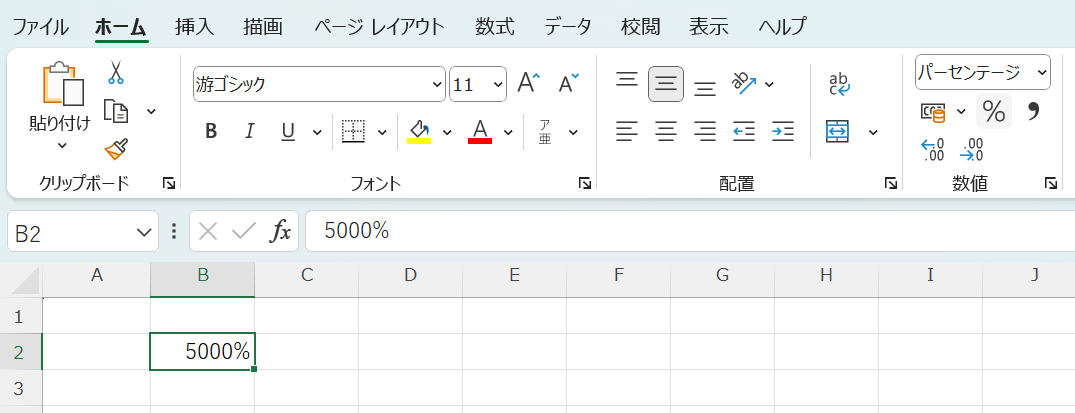
Task: Open the font name dropdown (游ゴシック)
Action: (435, 85)
